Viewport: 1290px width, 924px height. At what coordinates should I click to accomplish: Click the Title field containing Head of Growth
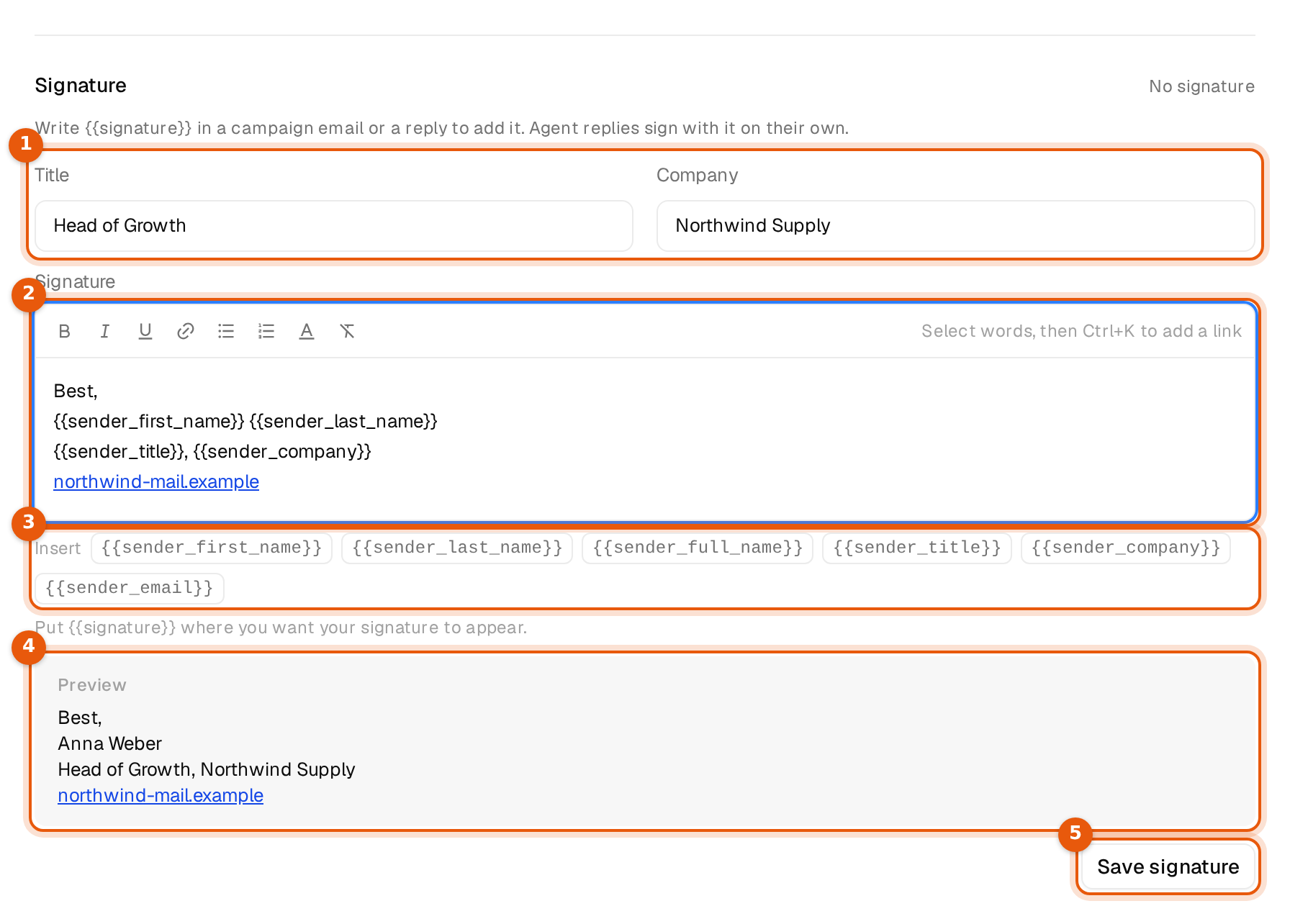point(334,226)
